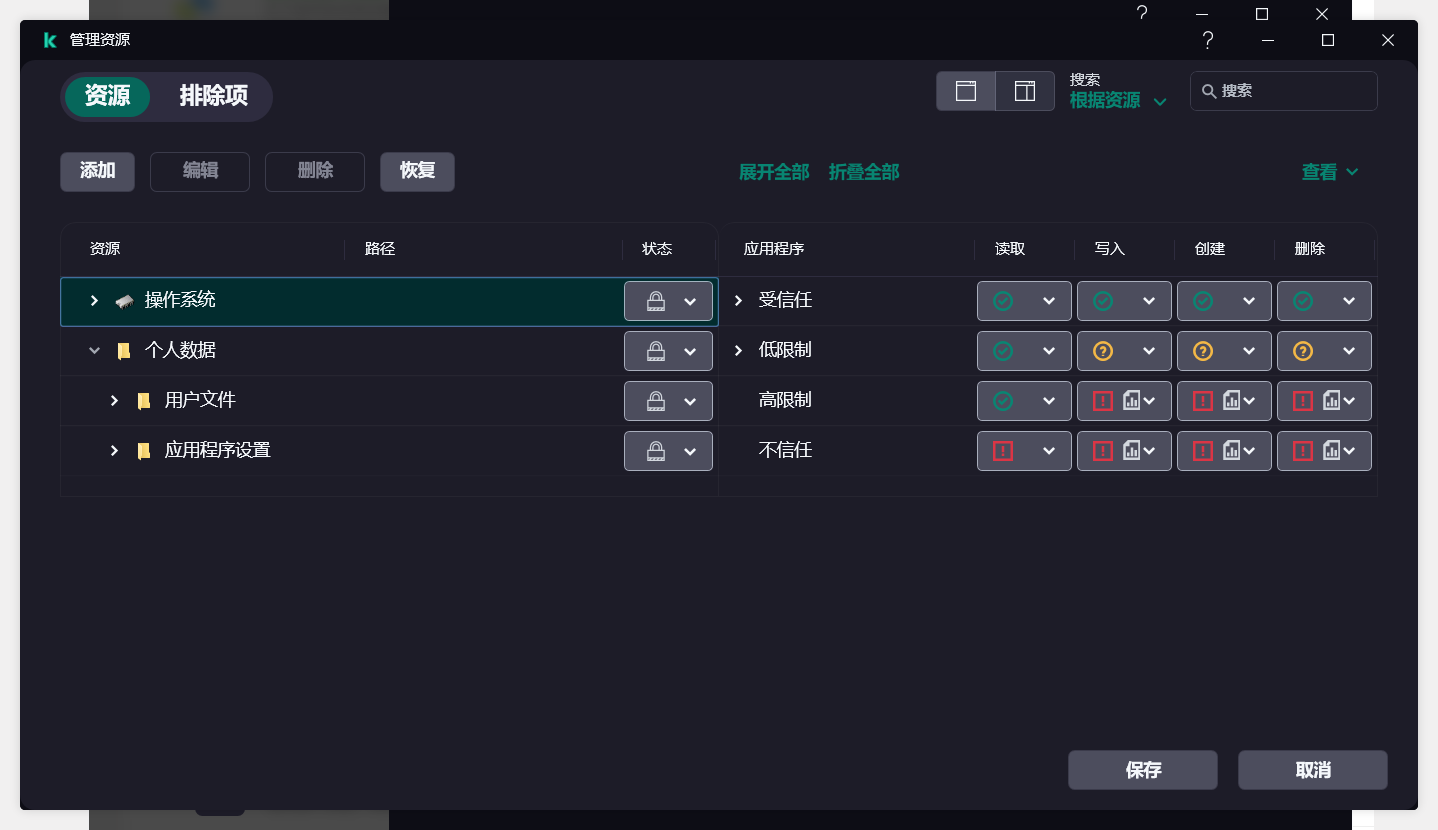1438x830 pixels.
Task: Select the single-pane view layout icon
Action: click(x=966, y=90)
